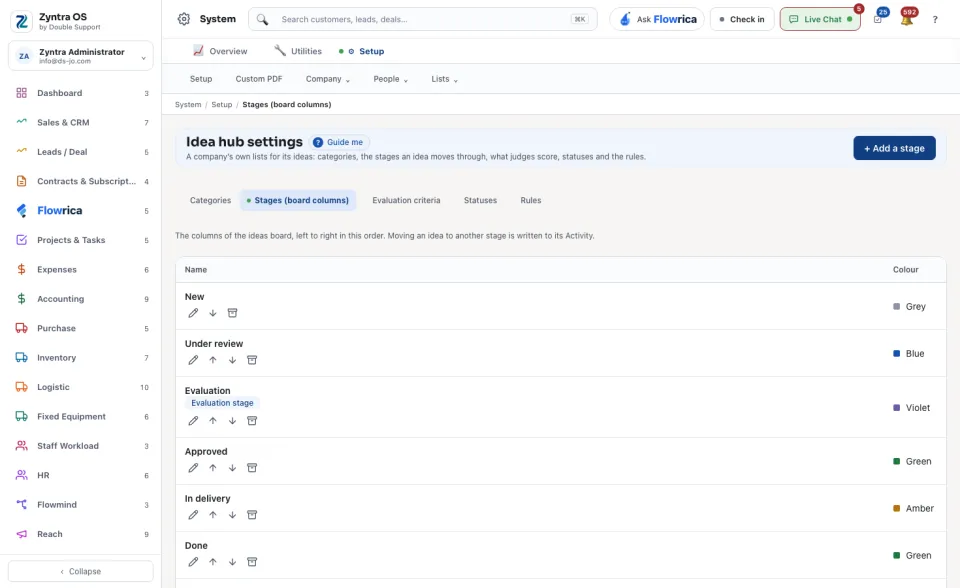The image size is (960, 588).
Task: Open the People dropdown menu
Action: coord(390,79)
